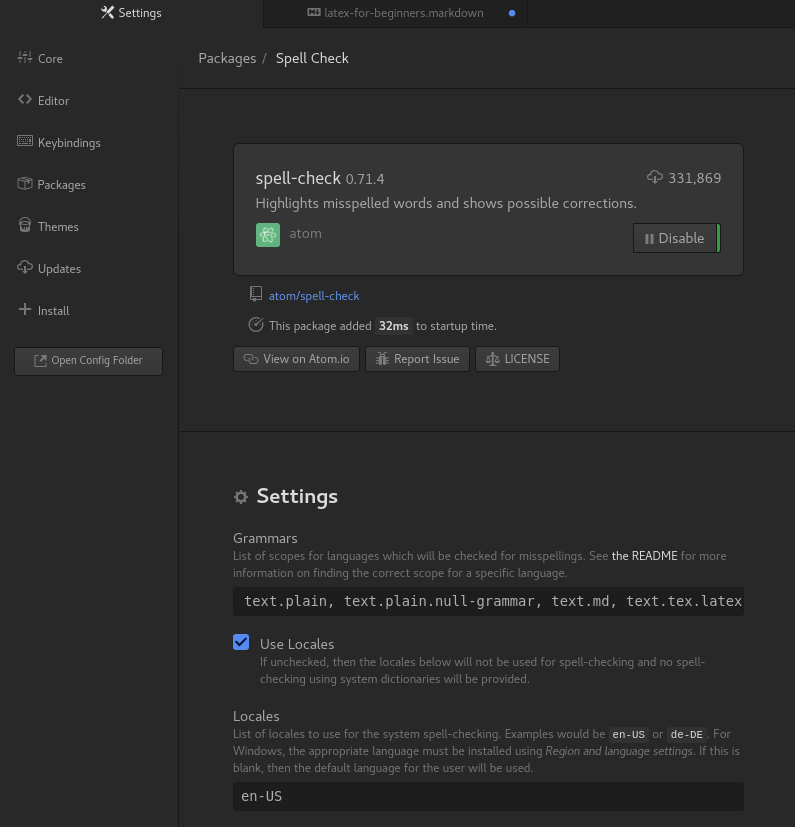Click the 331,869 download count
Image resolution: width=795 pixels, height=827 pixels.
694,178
